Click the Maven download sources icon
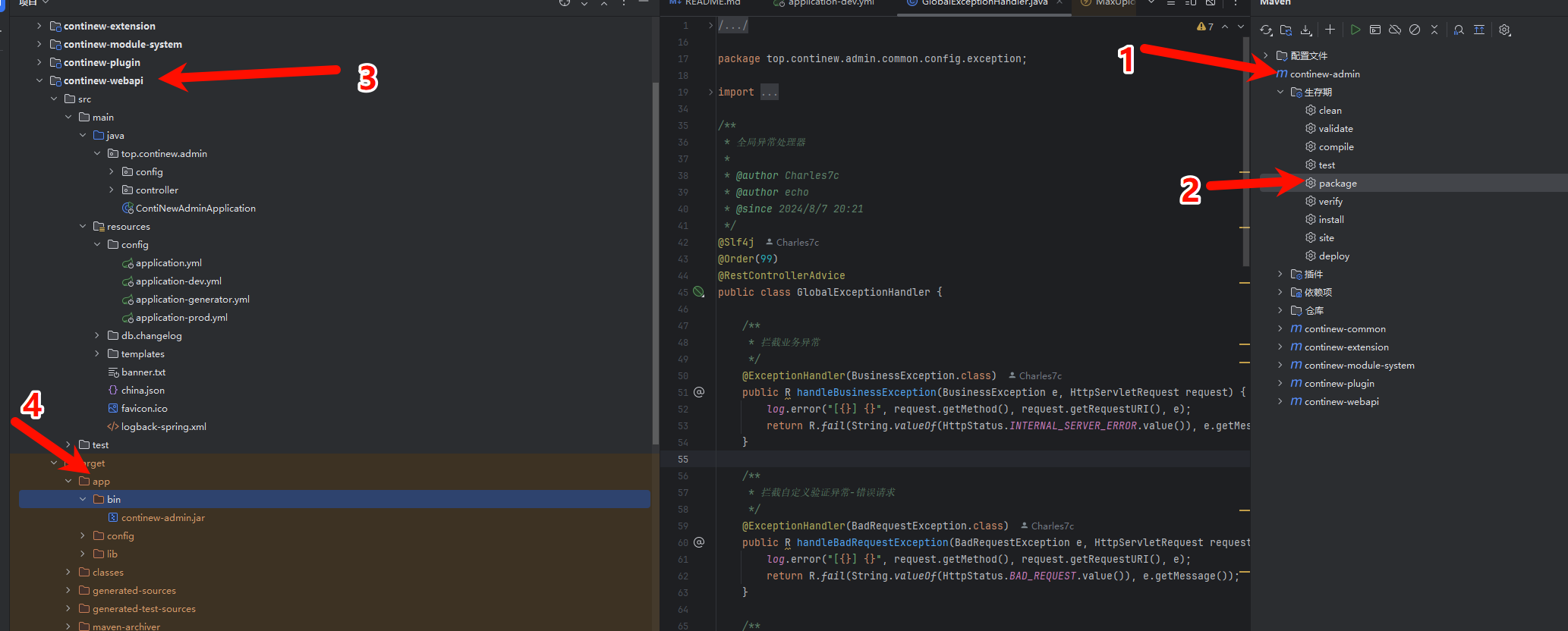1568x631 pixels. pos(1305,30)
